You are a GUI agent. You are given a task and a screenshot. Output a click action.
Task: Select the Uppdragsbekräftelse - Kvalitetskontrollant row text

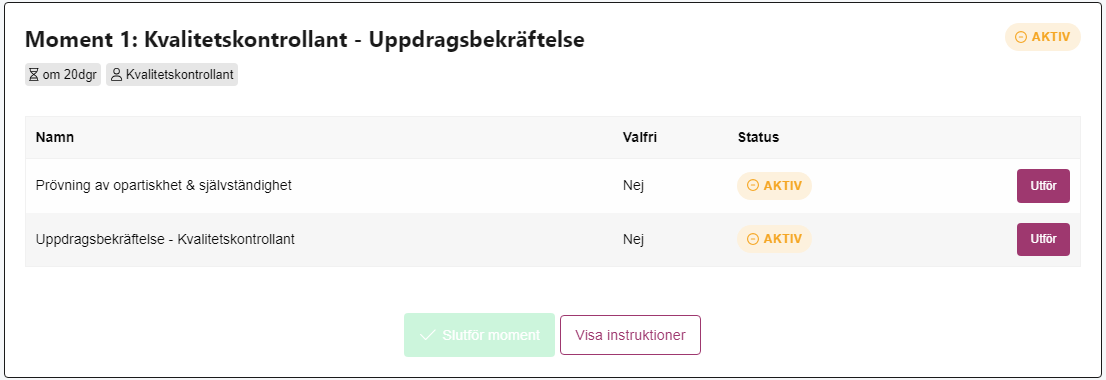[165, 239]
